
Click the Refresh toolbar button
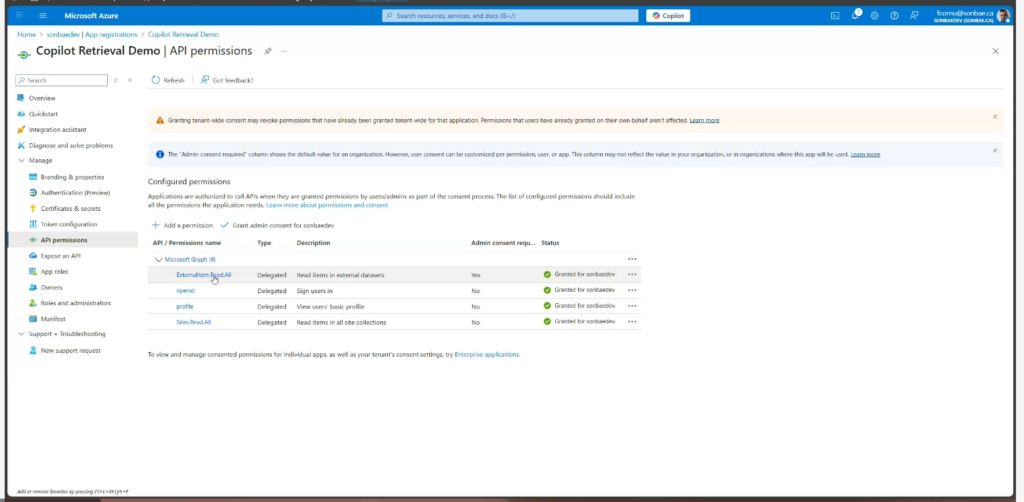pyautogui.click(x=168, y=80)
